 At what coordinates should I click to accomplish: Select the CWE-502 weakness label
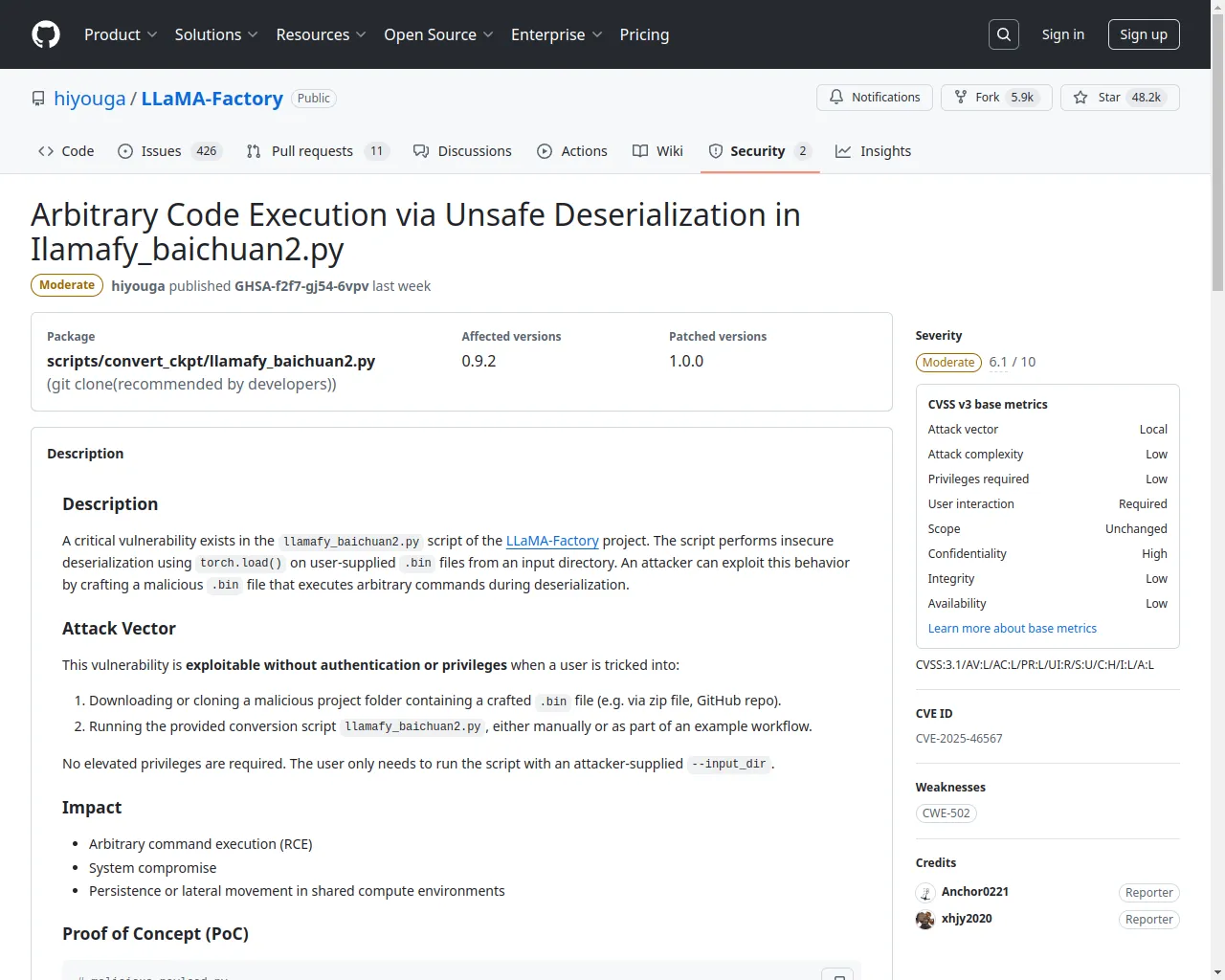[947, 813]
